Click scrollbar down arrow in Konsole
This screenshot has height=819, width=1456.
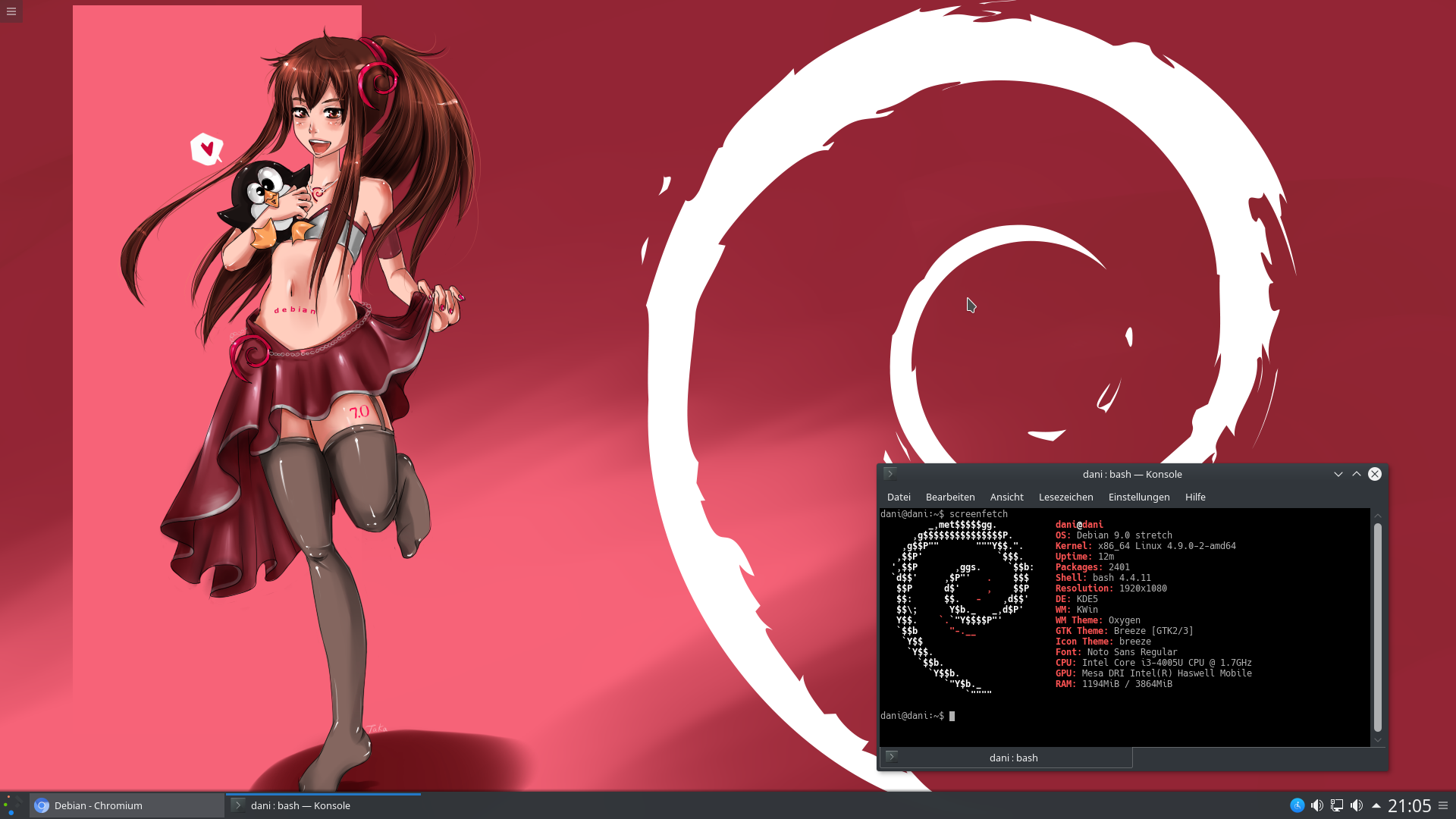tap(1377, 740)
